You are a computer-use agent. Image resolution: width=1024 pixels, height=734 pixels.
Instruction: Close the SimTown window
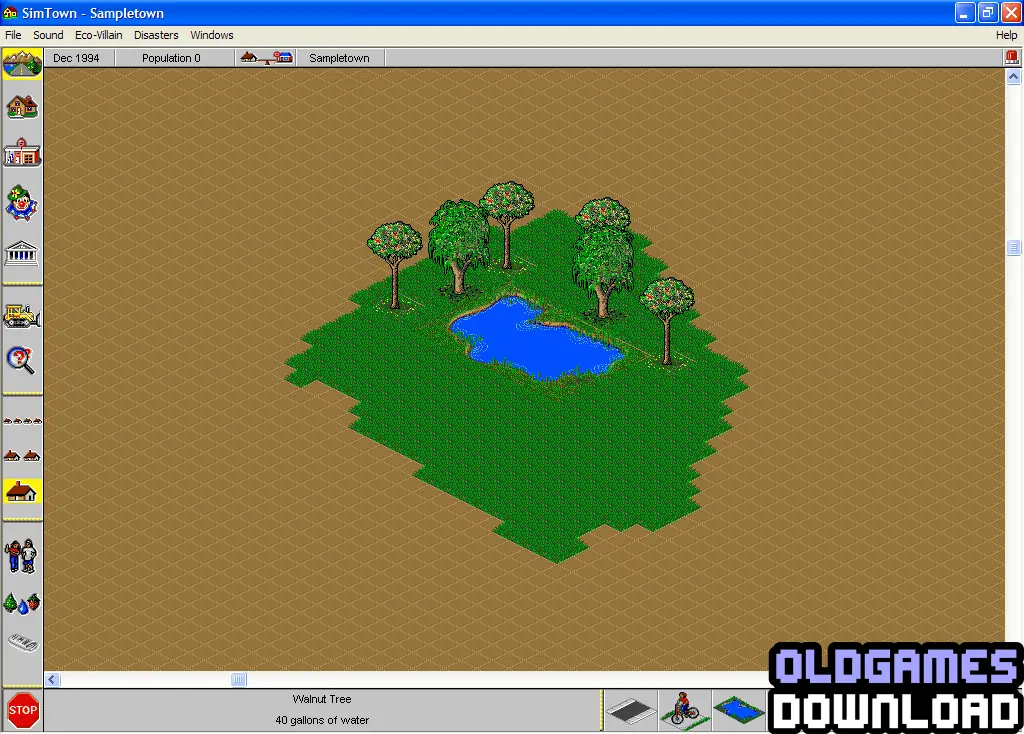coord(1011,12)
